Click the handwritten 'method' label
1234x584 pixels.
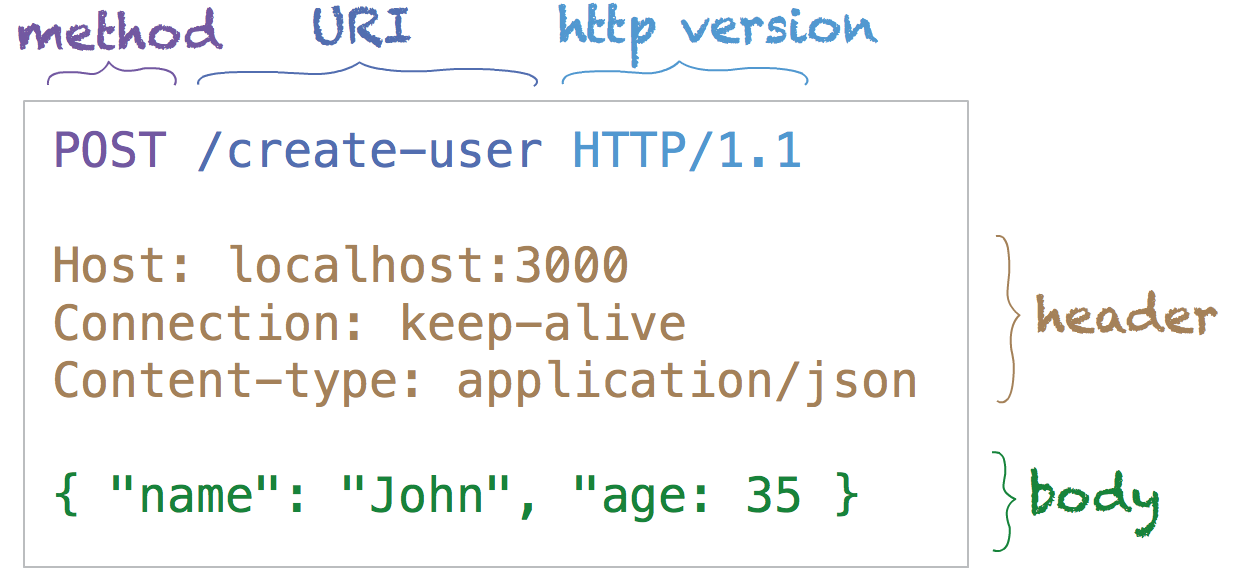pyautogui.click(x=119, y=32)
